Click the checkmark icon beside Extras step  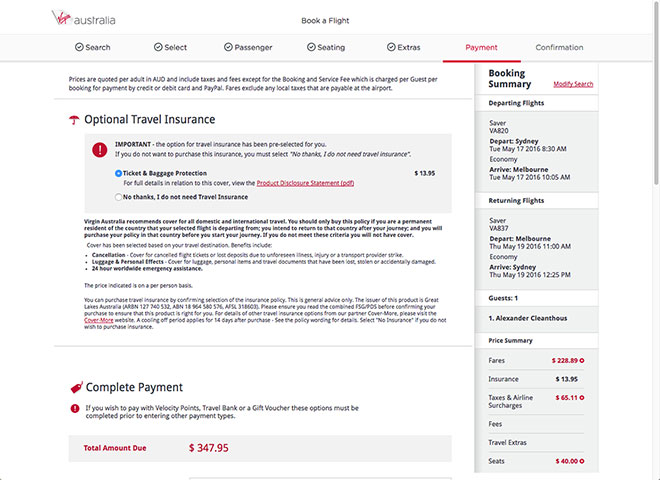391,47
